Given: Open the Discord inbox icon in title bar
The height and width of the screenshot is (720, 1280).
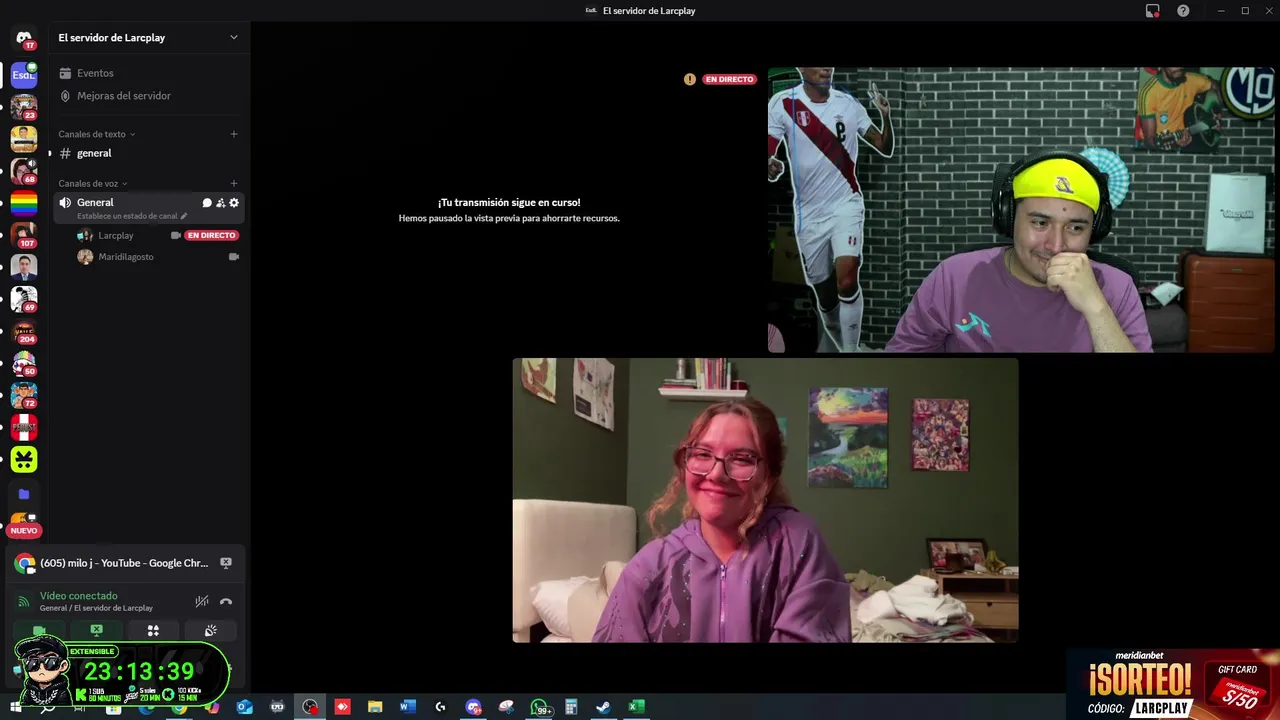Looking at the screenshot, I should (x=1153, y=11).
